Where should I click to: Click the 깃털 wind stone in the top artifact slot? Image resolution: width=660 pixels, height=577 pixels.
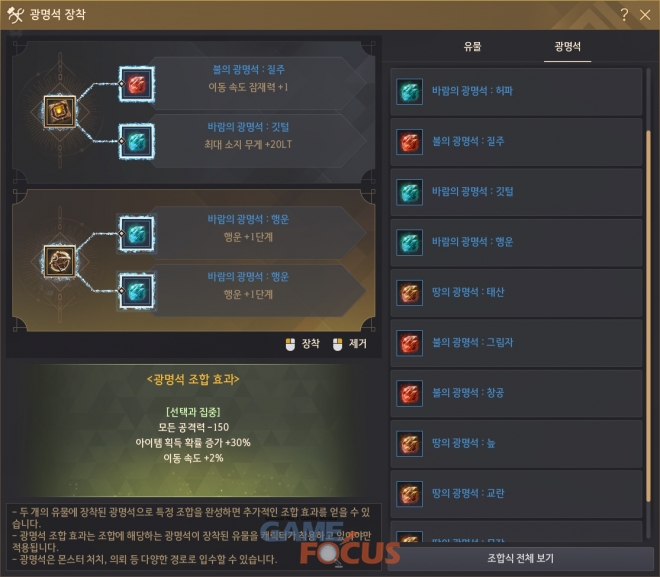(x=137, y=141)
